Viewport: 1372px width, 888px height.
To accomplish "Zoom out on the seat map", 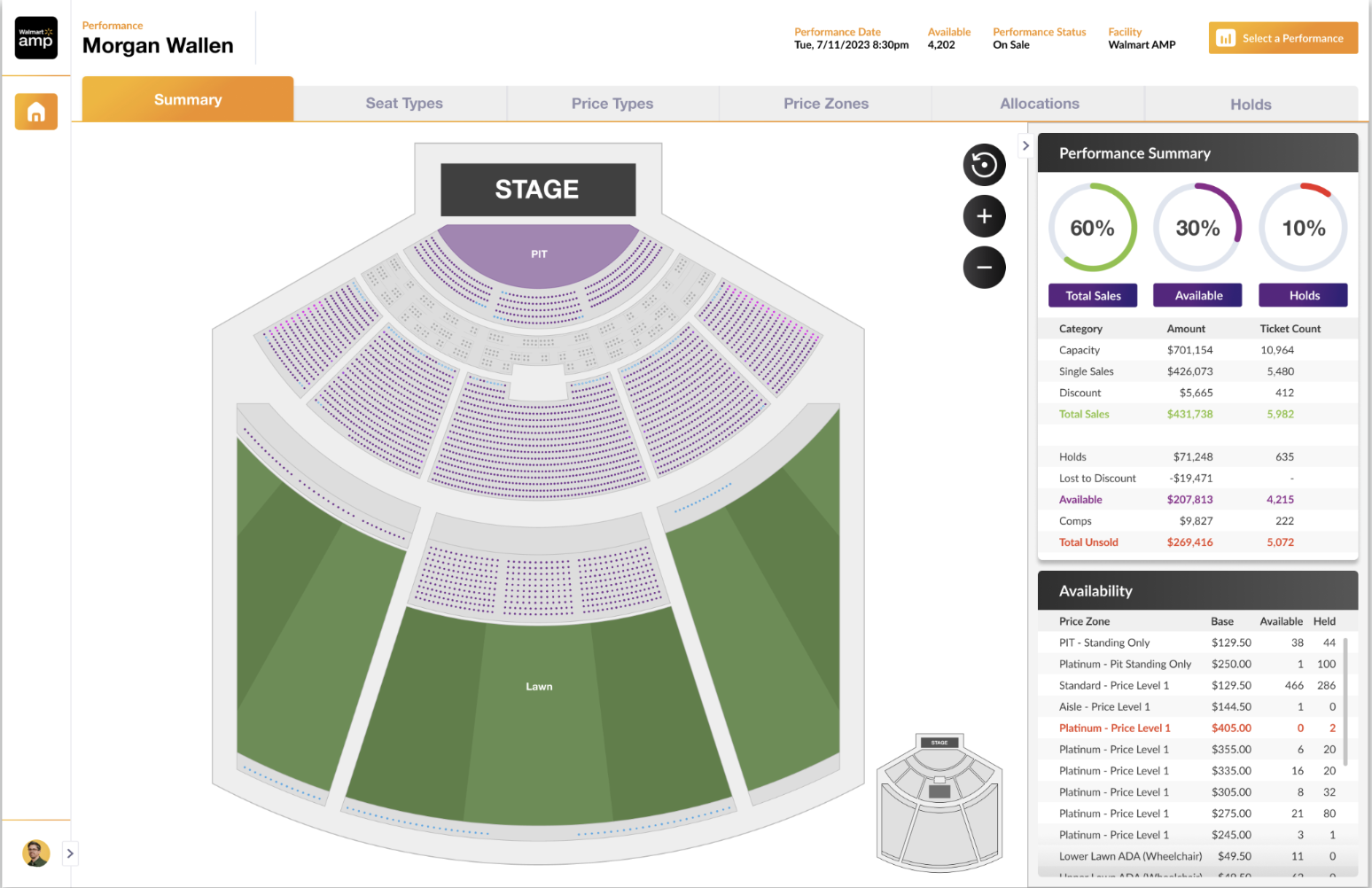I will (x=984, y=268).
